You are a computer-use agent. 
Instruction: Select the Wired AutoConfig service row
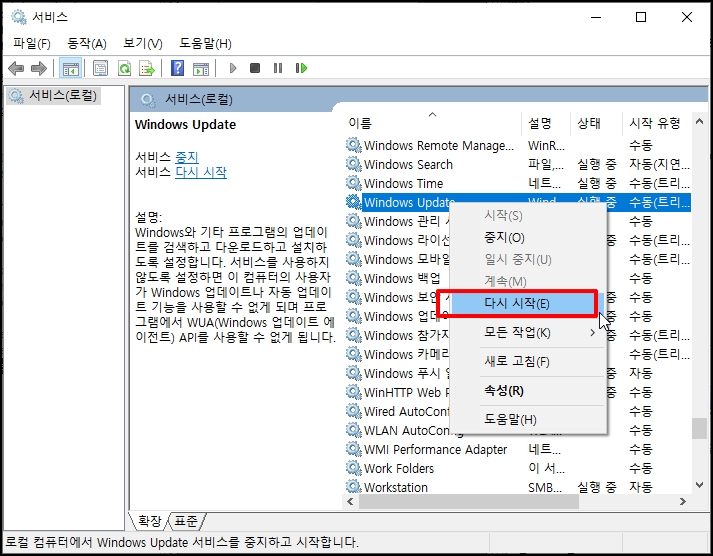(x=518, y=411)
